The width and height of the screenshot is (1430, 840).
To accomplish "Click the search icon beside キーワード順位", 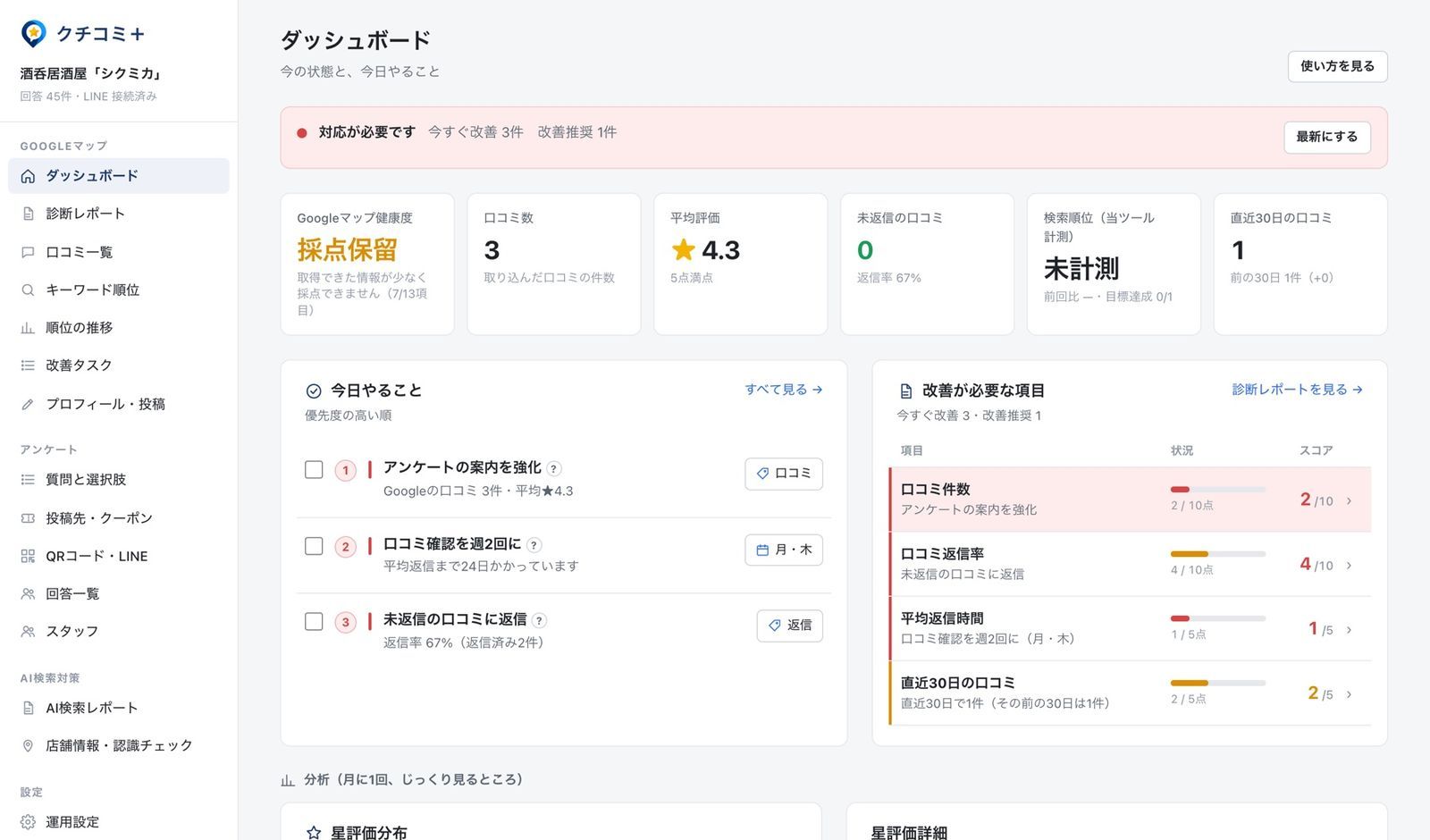I will tap(28, 290).
